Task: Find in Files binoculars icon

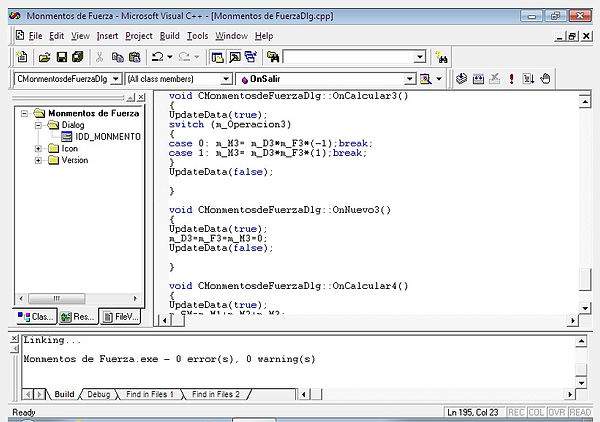Action: [x=273, y=57]
